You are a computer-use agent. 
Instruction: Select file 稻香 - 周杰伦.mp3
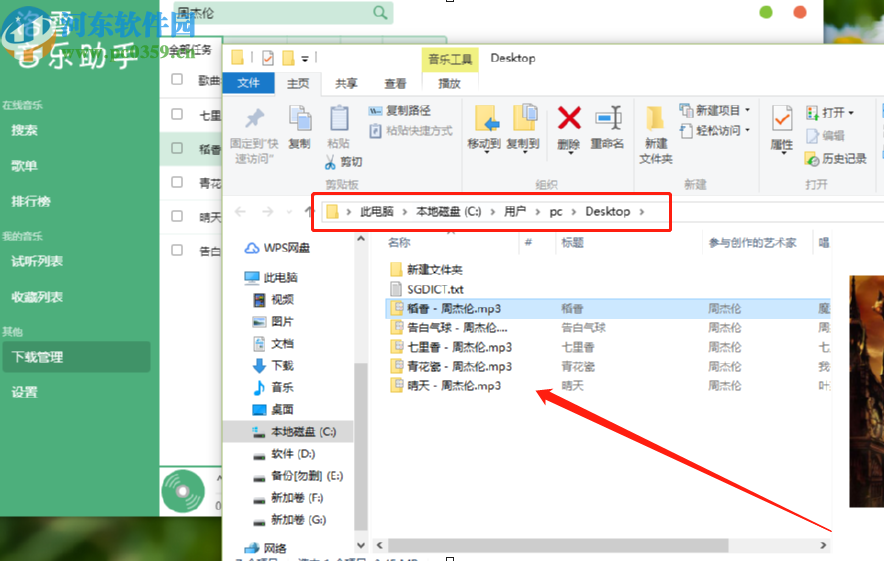608,308
